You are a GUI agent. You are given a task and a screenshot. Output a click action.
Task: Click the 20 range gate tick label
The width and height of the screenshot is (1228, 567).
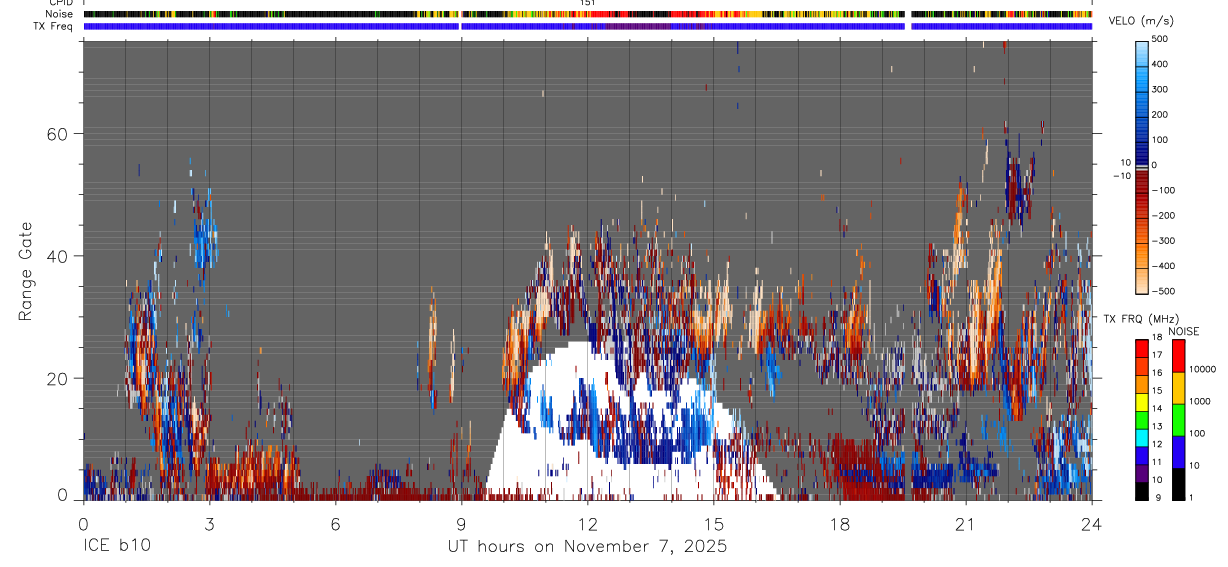click(58, 379)
